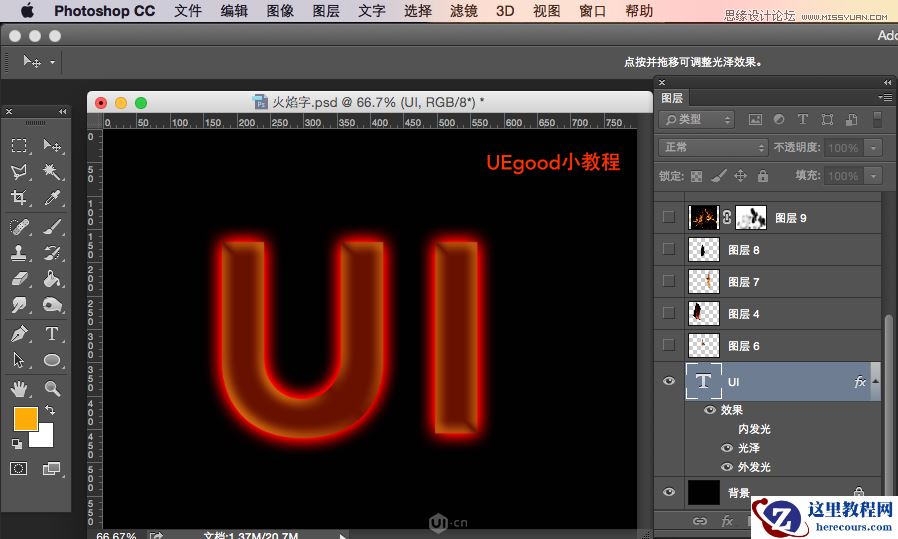Viewport: 898px width, 539px height.
Task: Click the 图层 9 layer mask thumbnail
Action: 751,218
